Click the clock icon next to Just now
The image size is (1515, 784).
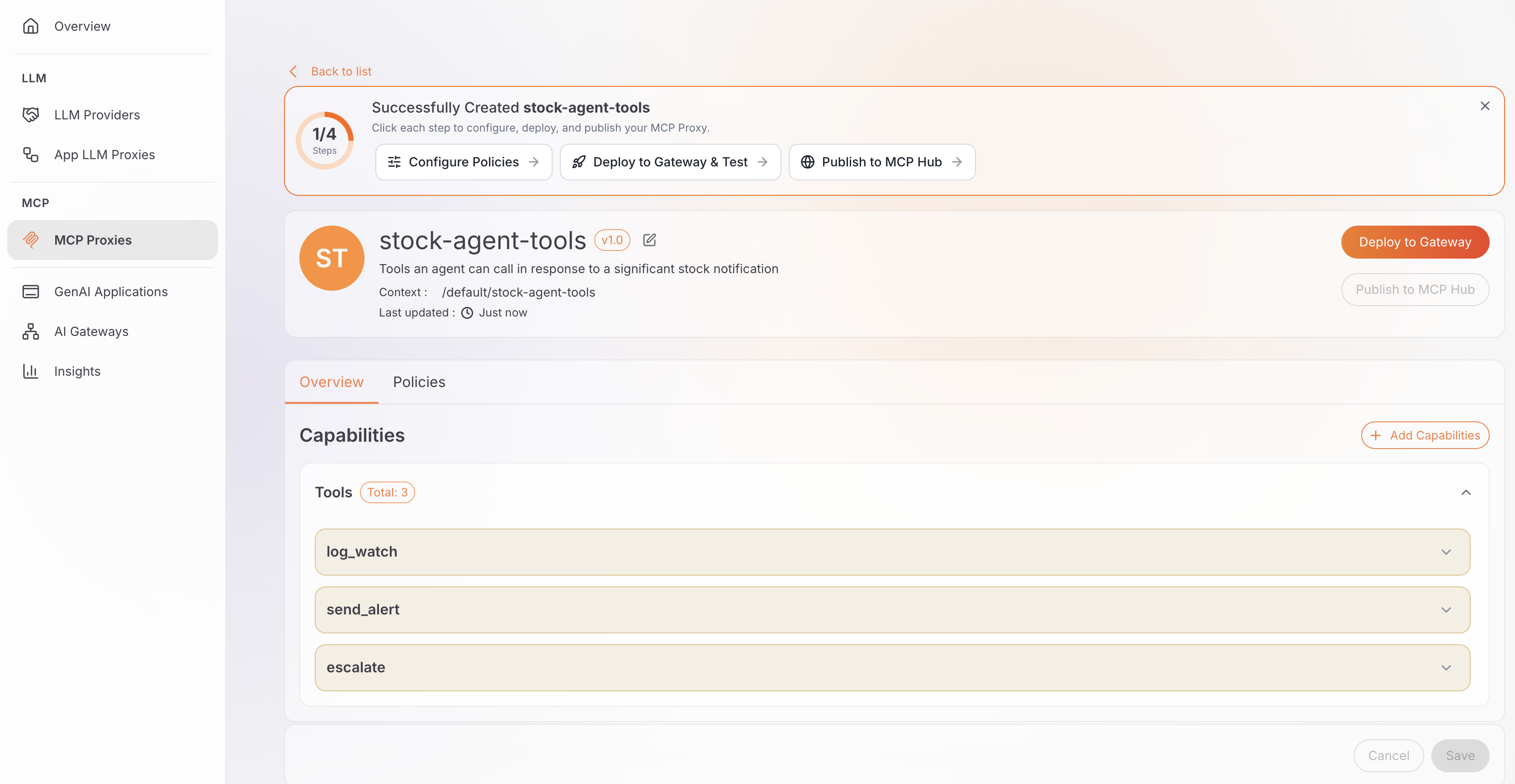pos(467,313)
